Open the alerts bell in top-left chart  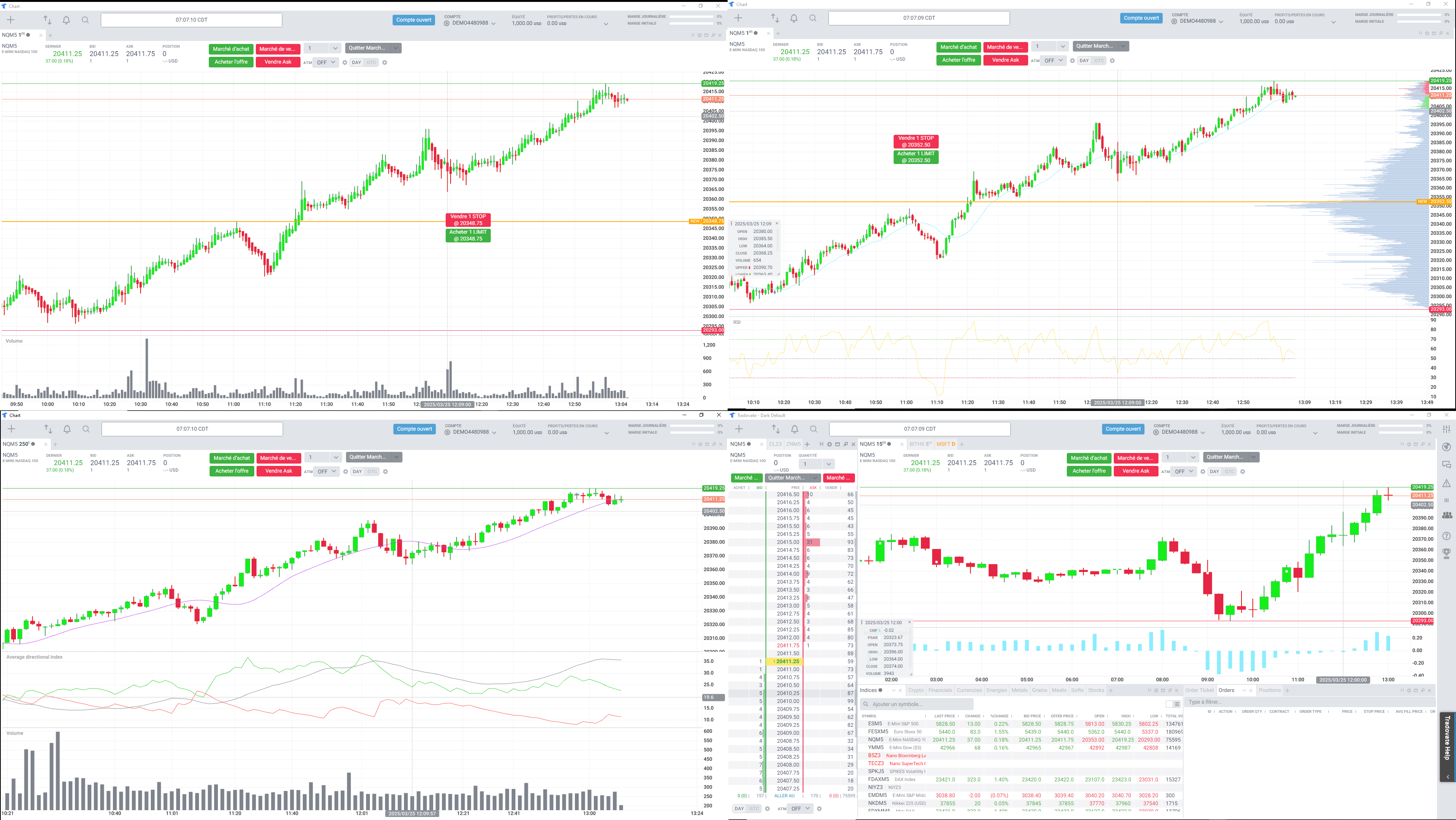pyautogui.click(x=66, y=20)
